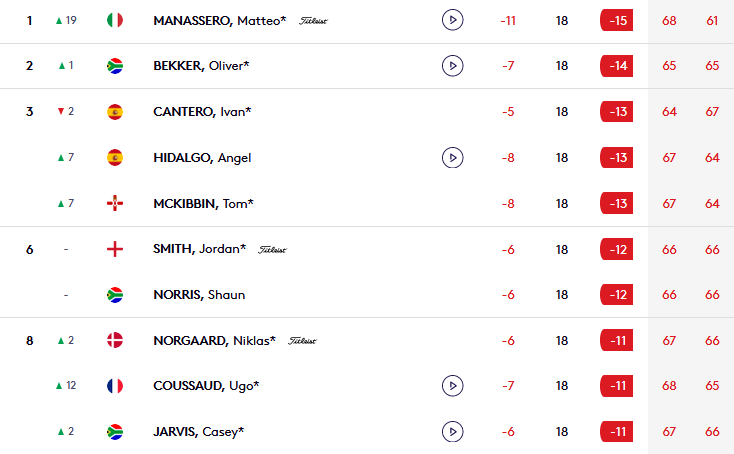Viewport: 734px width, 454px height.
Task: Open MANASSERO, Matteo player row
Action: point(367,21)
